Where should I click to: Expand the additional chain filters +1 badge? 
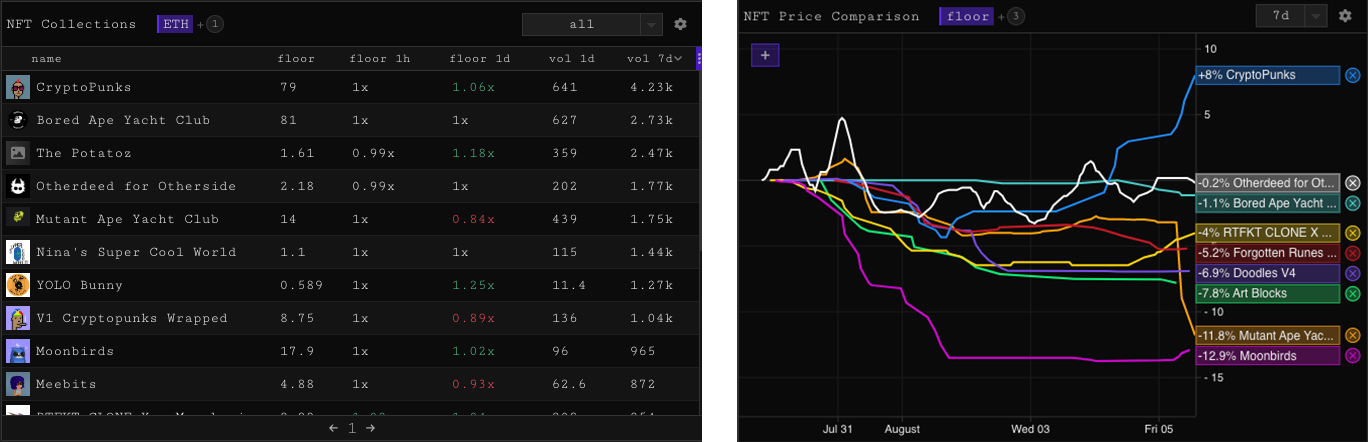215,24
